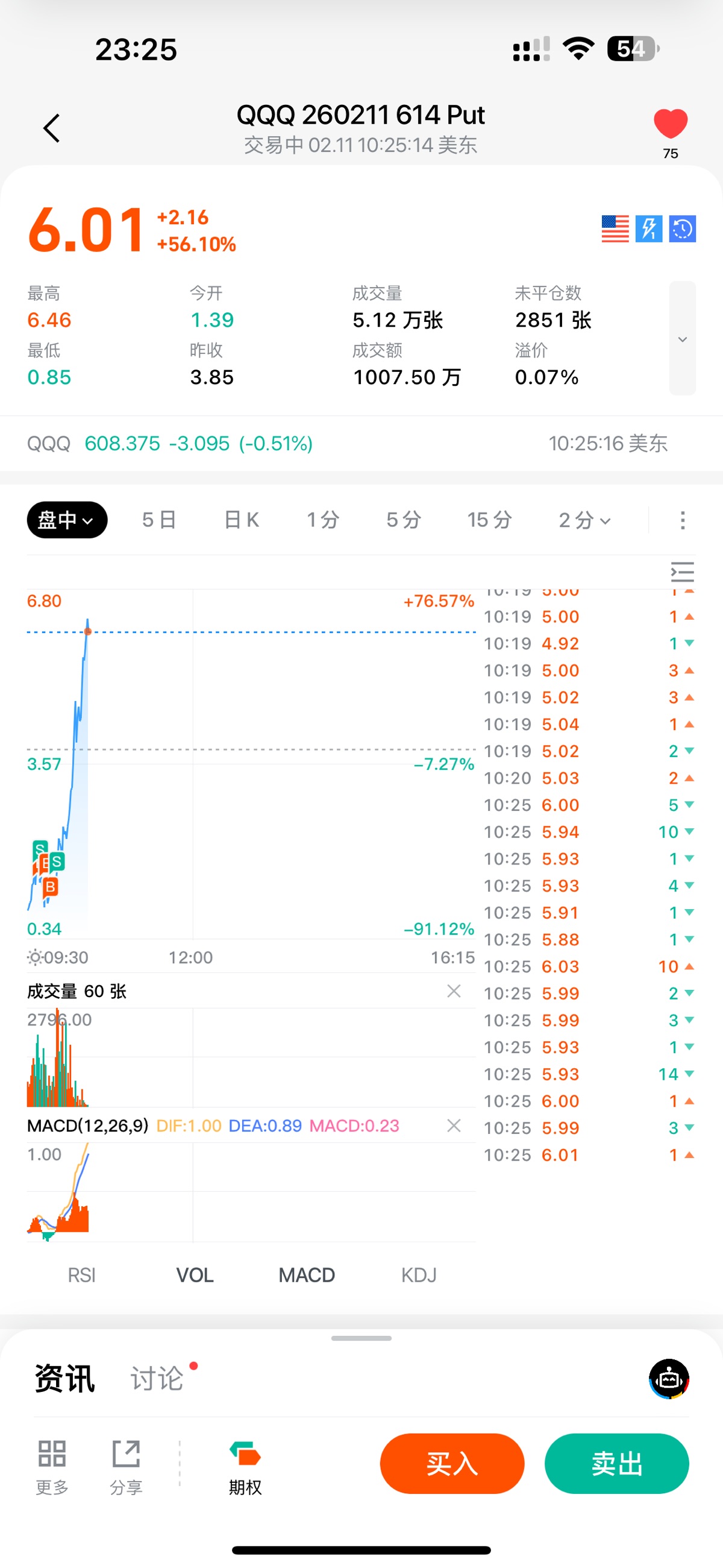Viewport: 723px width, 1568px height.
Task: Close the 成交量 volume indicator panel
Action: coord(454,991)
